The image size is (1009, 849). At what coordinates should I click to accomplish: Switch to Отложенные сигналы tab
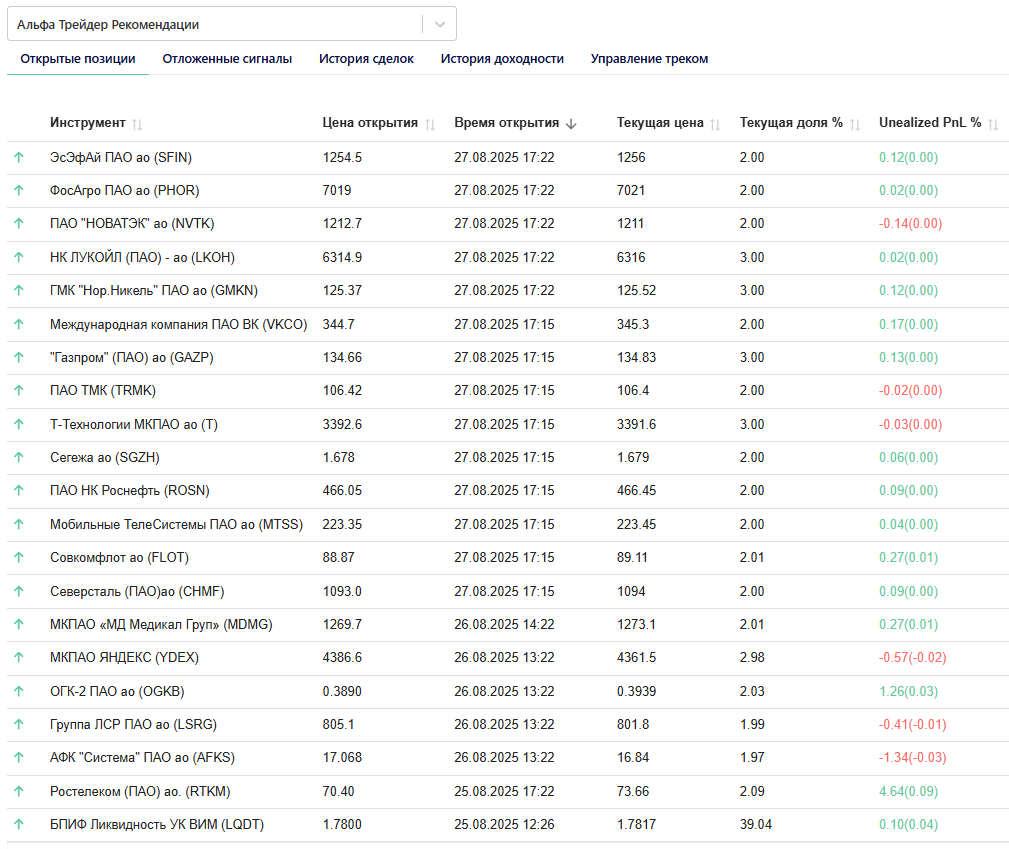click(227, 59)
